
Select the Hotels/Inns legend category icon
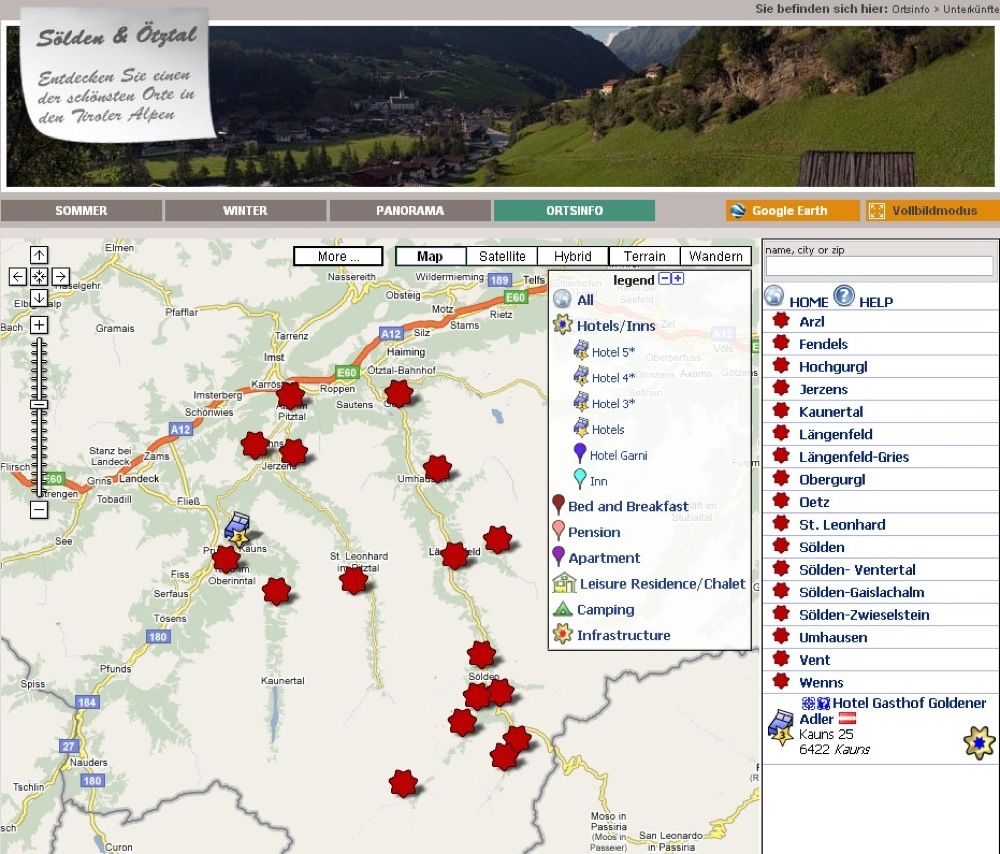pos(562,325)
